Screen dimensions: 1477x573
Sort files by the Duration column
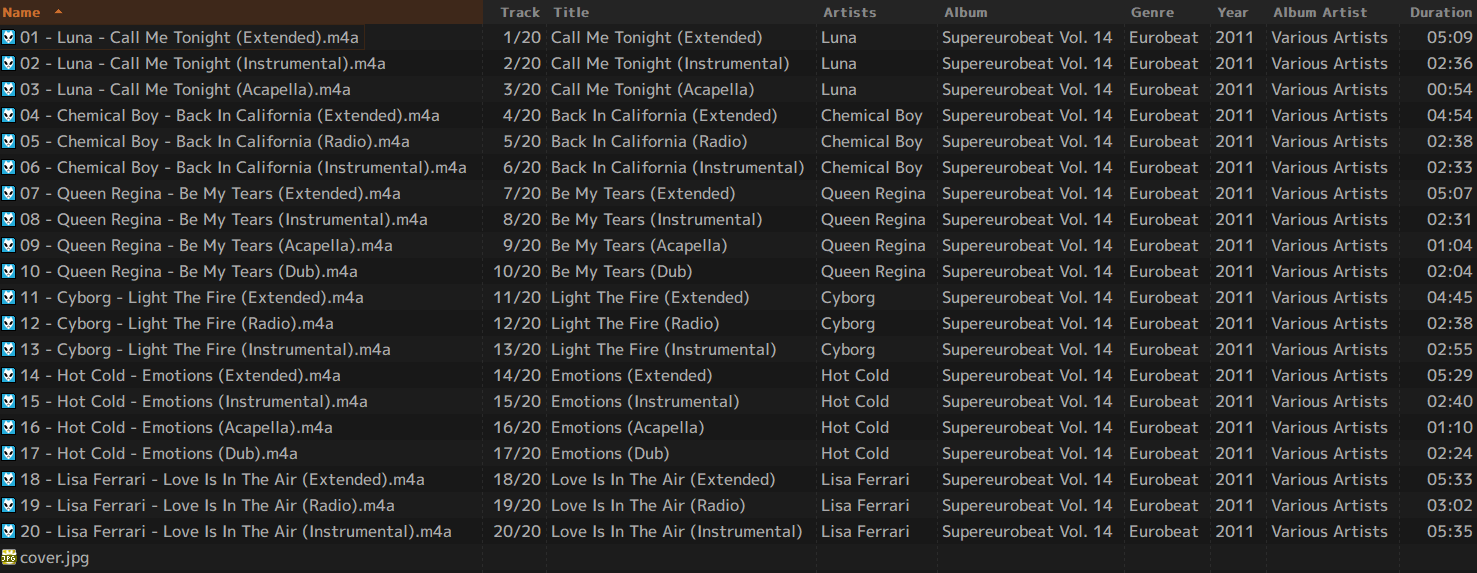tap(1440, 13)
